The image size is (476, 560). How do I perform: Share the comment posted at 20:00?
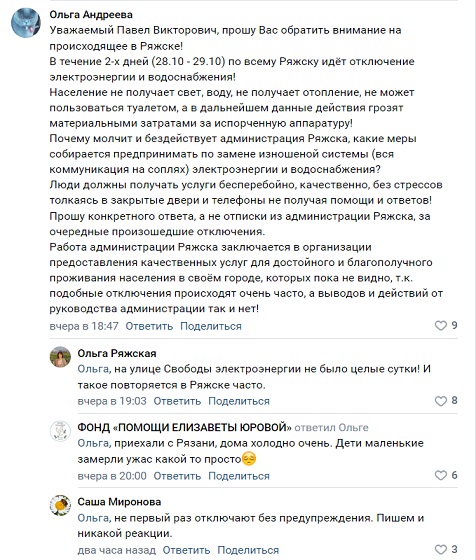coord(239,476)
